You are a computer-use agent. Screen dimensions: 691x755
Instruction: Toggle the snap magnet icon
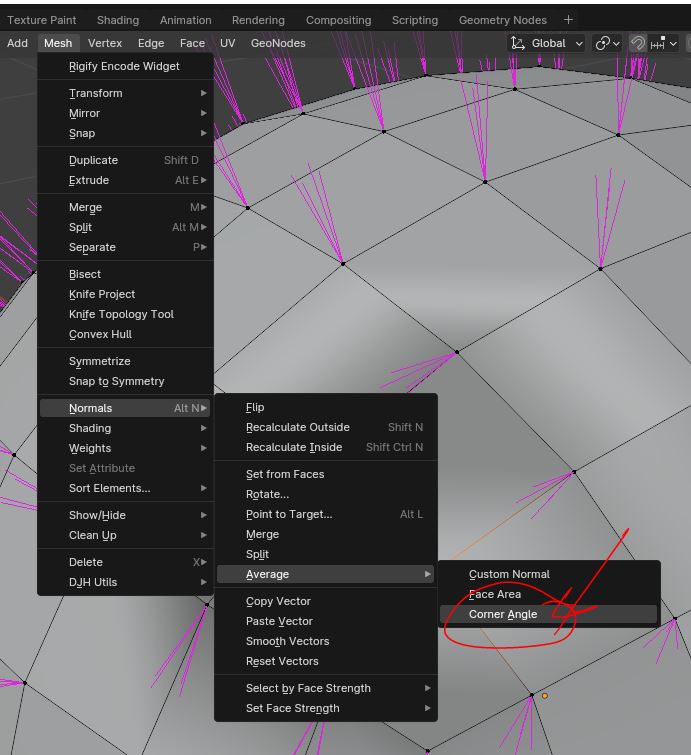[637, 43]
